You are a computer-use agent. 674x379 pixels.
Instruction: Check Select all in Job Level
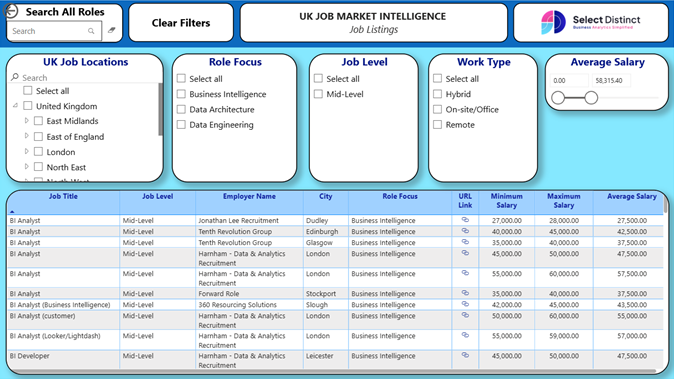pos(318,78)
